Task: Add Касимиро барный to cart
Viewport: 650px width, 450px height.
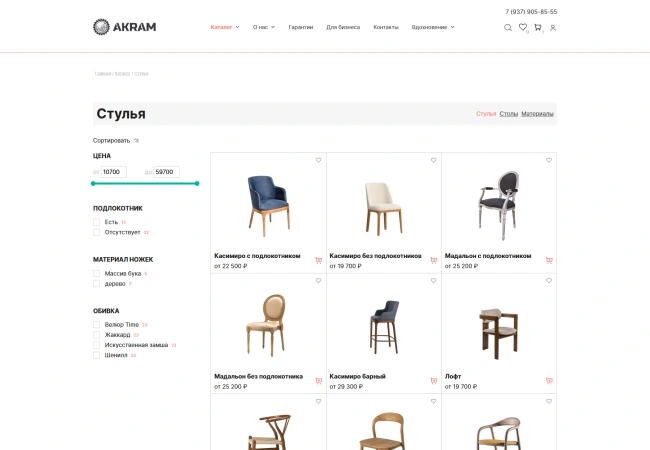Action: click(433, 381)
